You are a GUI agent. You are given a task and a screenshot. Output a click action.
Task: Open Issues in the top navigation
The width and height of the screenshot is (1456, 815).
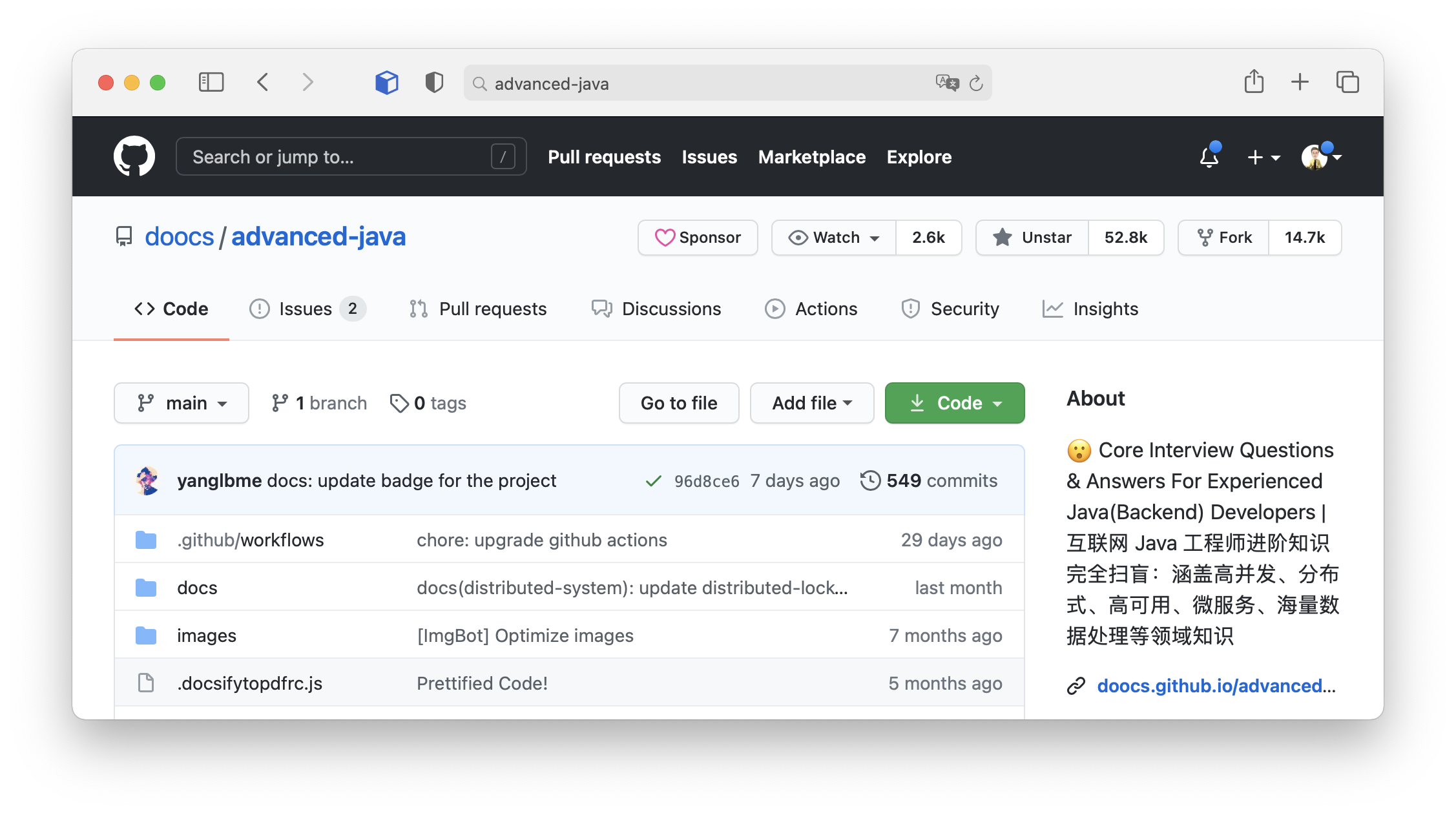click(709, 157)
